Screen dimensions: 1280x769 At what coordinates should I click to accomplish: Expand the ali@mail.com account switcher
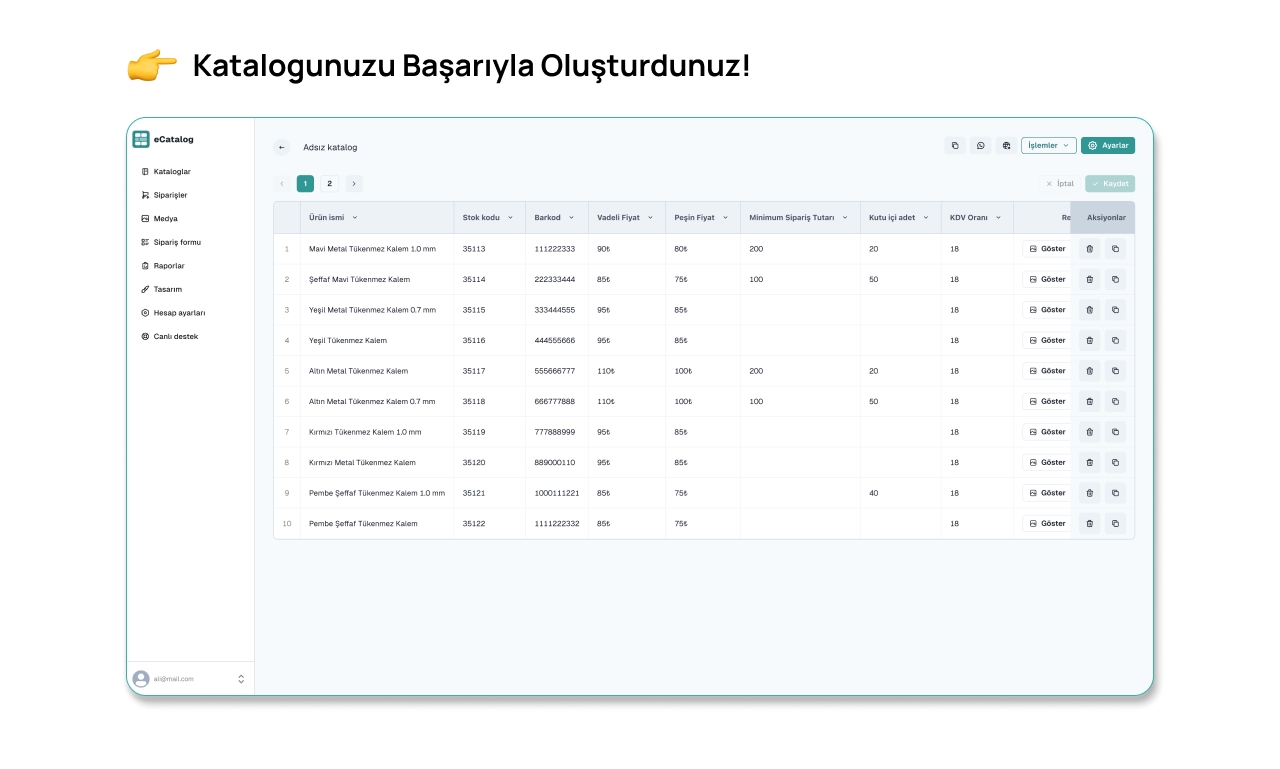coord(241,679)
